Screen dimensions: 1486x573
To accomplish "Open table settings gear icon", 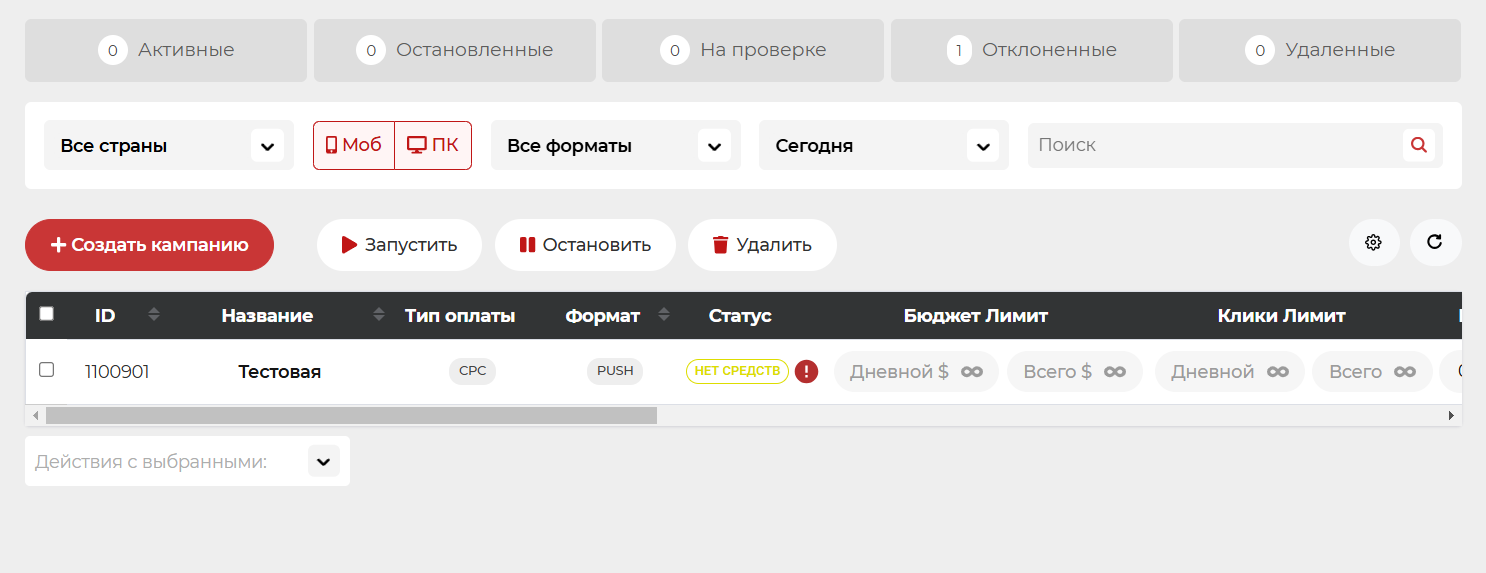I will click(x=1373, y=243).
